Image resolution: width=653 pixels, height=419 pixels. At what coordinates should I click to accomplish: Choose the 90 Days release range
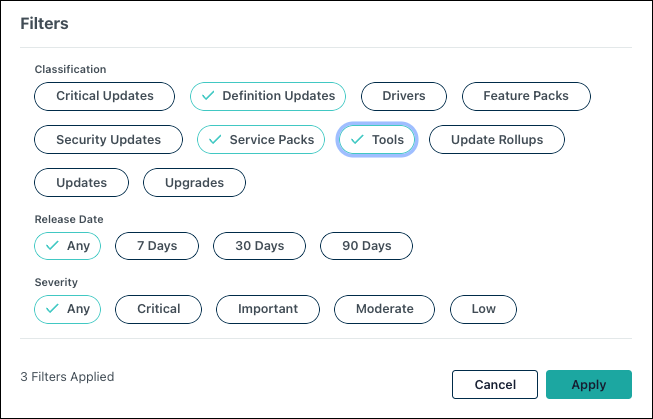366,246
